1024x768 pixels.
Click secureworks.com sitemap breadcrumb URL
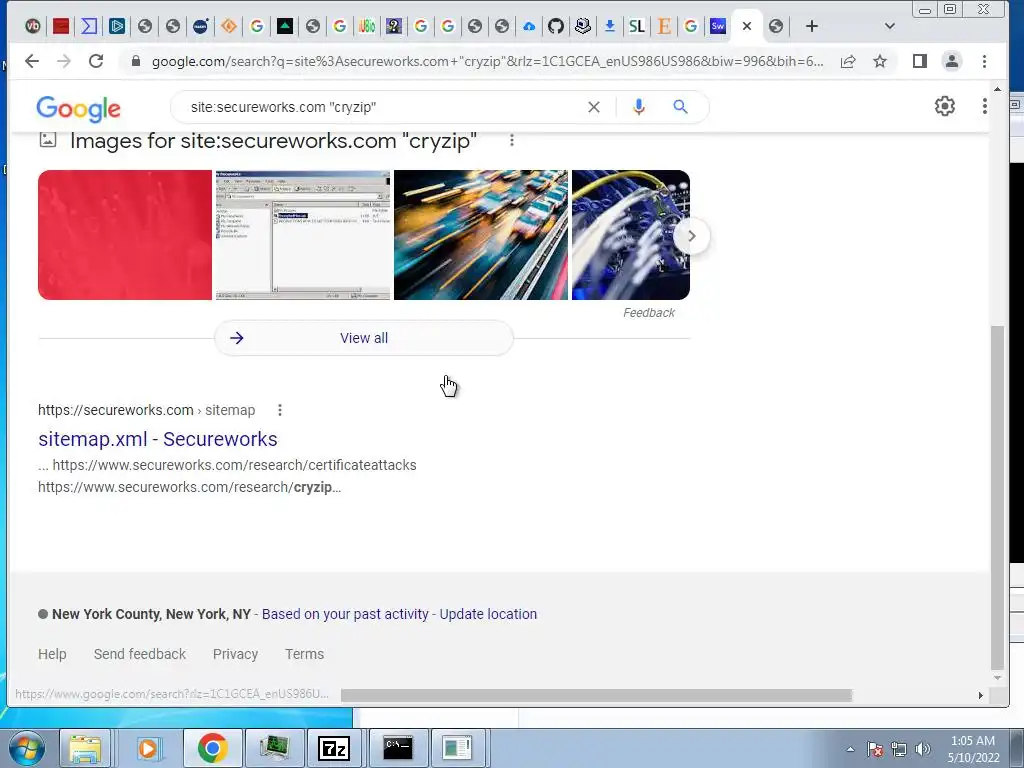146,410
